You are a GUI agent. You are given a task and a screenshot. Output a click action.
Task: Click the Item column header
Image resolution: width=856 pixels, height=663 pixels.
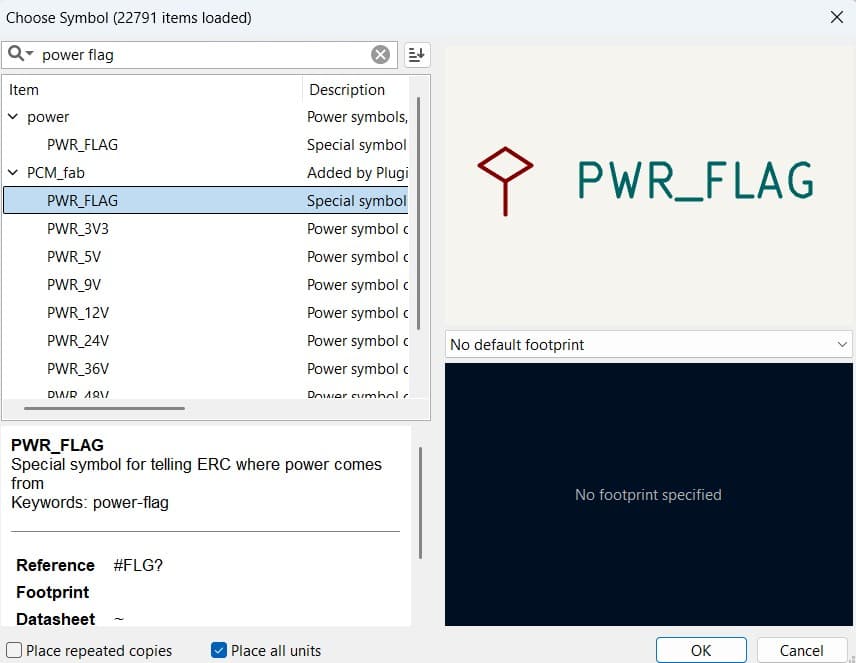tap(152, 90)
